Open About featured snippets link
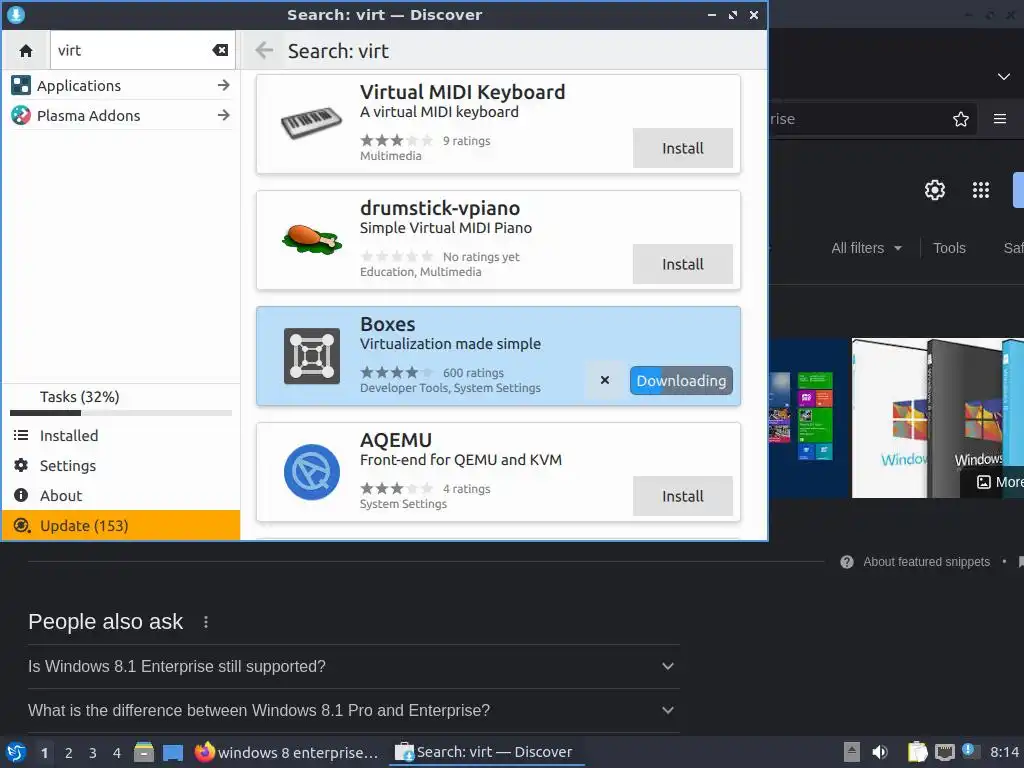 926,562
